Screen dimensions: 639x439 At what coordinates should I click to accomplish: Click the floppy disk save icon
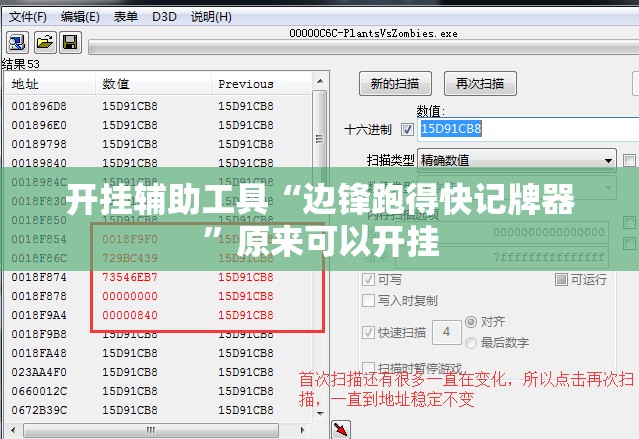pyautogui.click(x=70, y=42)
